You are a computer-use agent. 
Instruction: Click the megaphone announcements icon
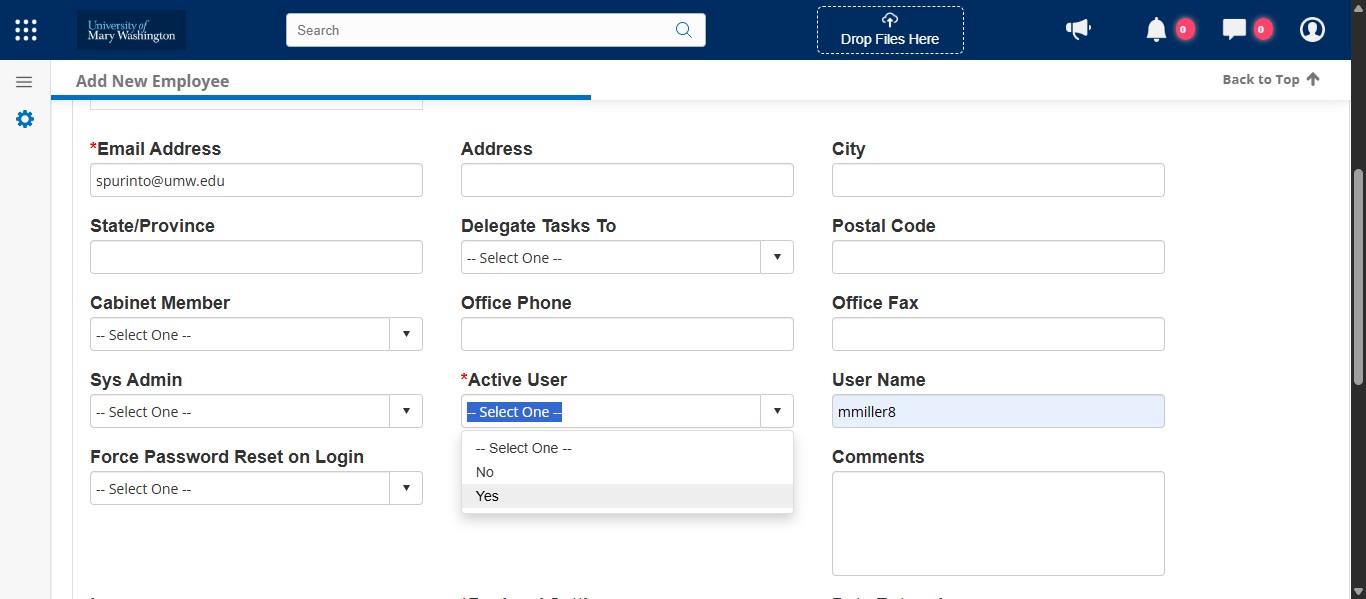coord(1078,29)
